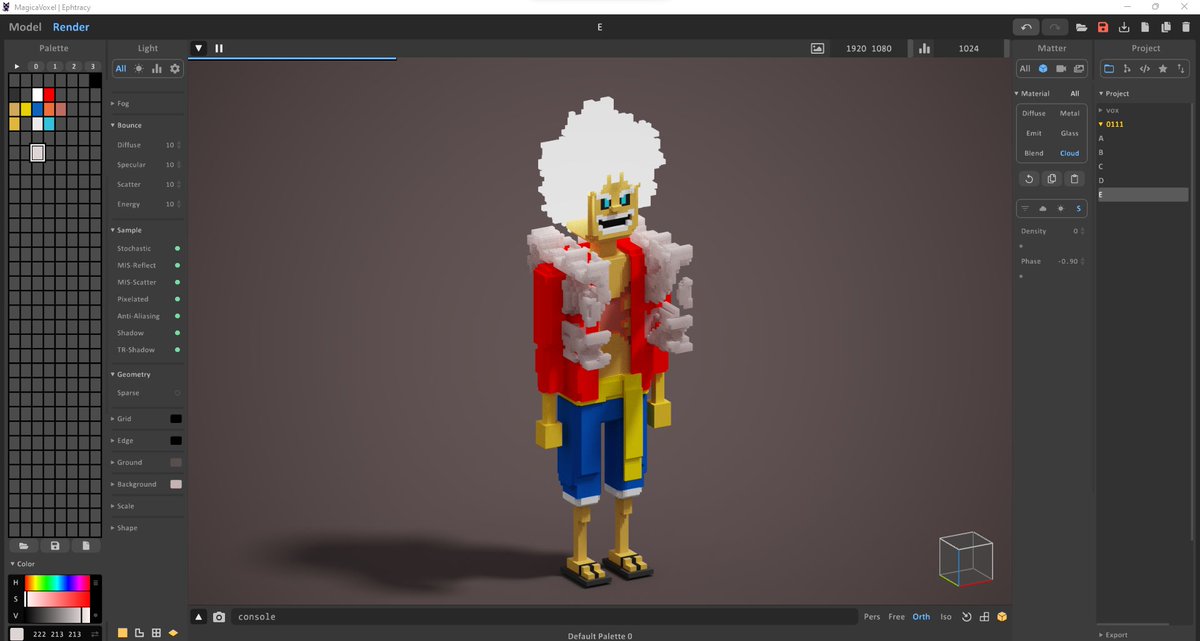This screenshot has height=641, width=1200.
Task: Switch to the Render tab
Action: [x=71, y=27]
